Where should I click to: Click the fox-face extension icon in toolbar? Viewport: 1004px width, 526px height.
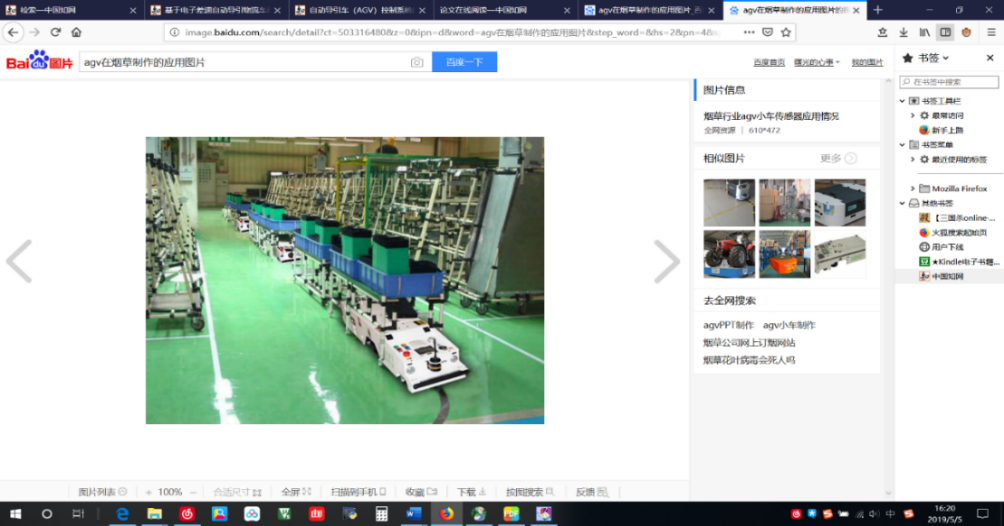pyautogui.click(x=966, y=32)
